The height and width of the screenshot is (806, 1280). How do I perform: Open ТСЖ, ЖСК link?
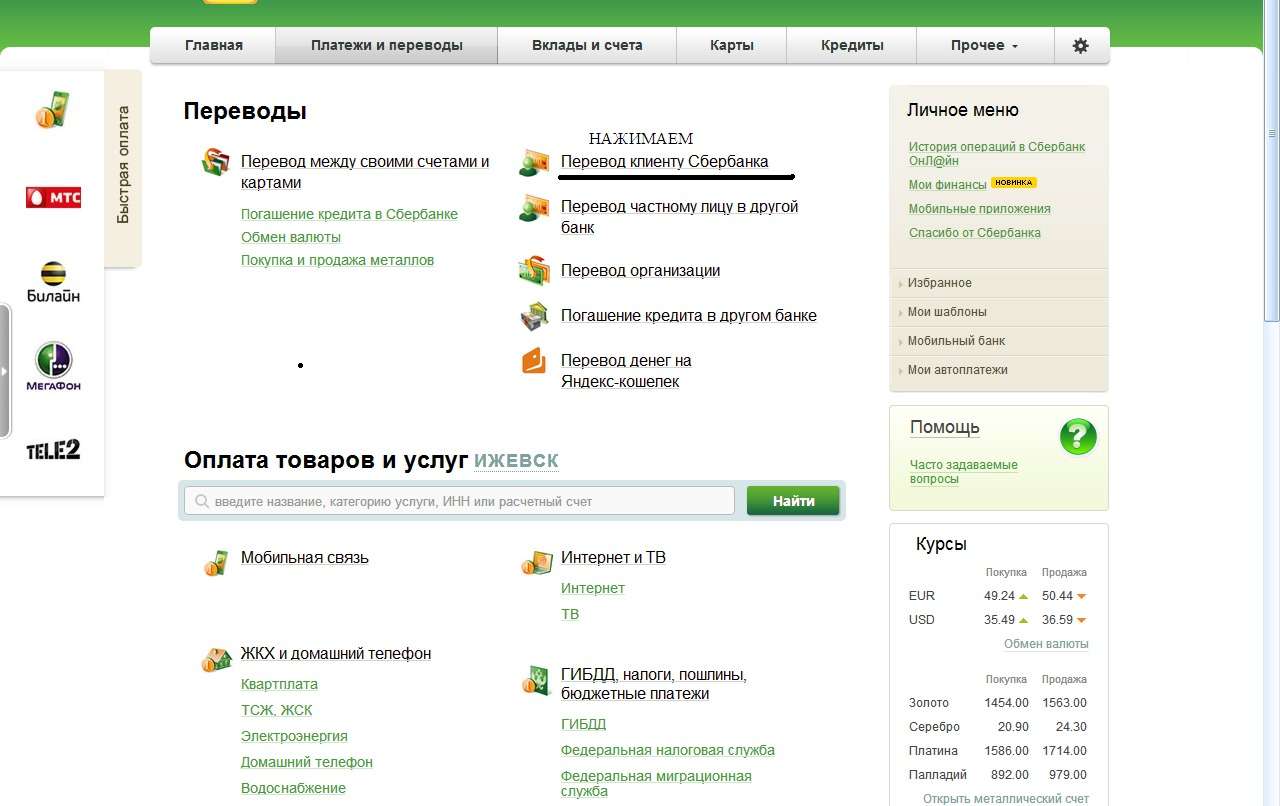tap(276, 710)
